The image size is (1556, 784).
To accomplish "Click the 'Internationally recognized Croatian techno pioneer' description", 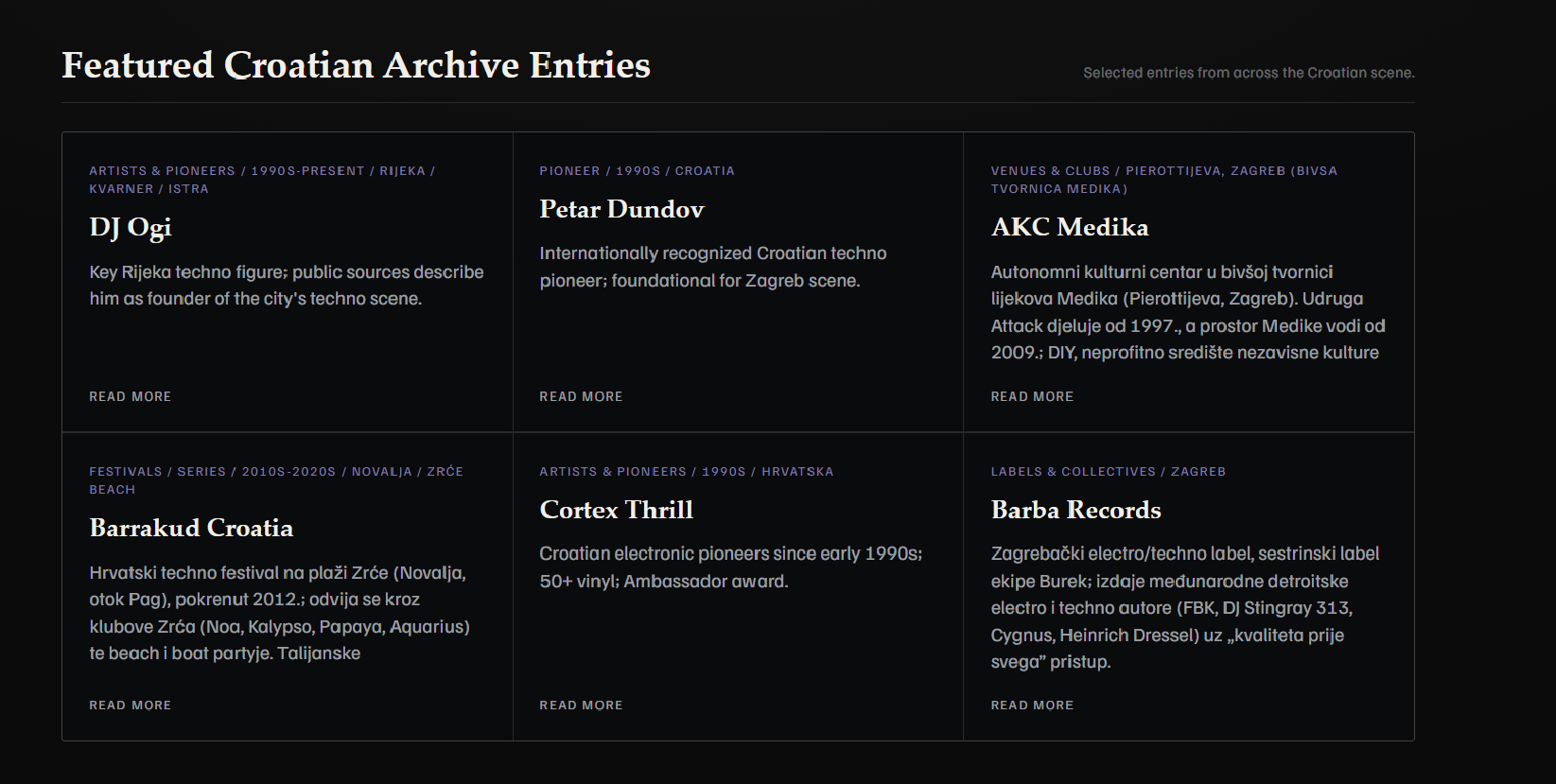I will pyautogui.click(x=713, y=267).
